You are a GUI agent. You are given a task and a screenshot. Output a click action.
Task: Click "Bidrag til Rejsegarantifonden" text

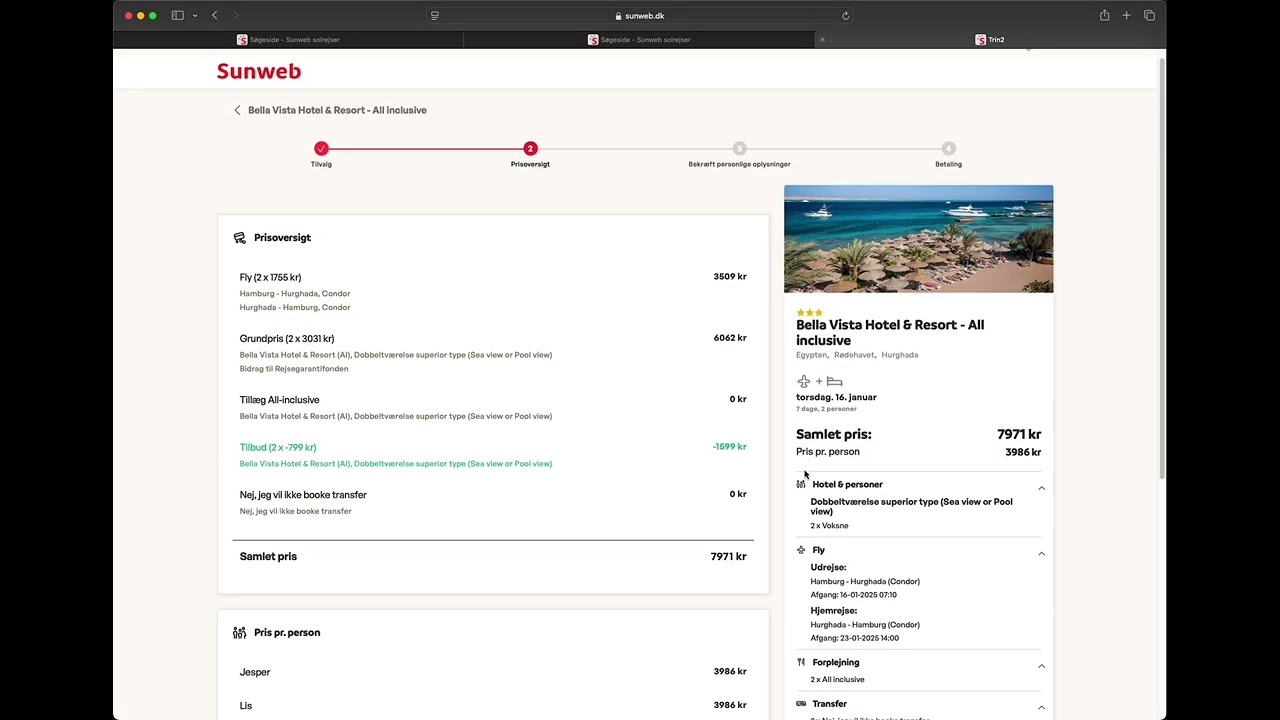click(294, 369)
